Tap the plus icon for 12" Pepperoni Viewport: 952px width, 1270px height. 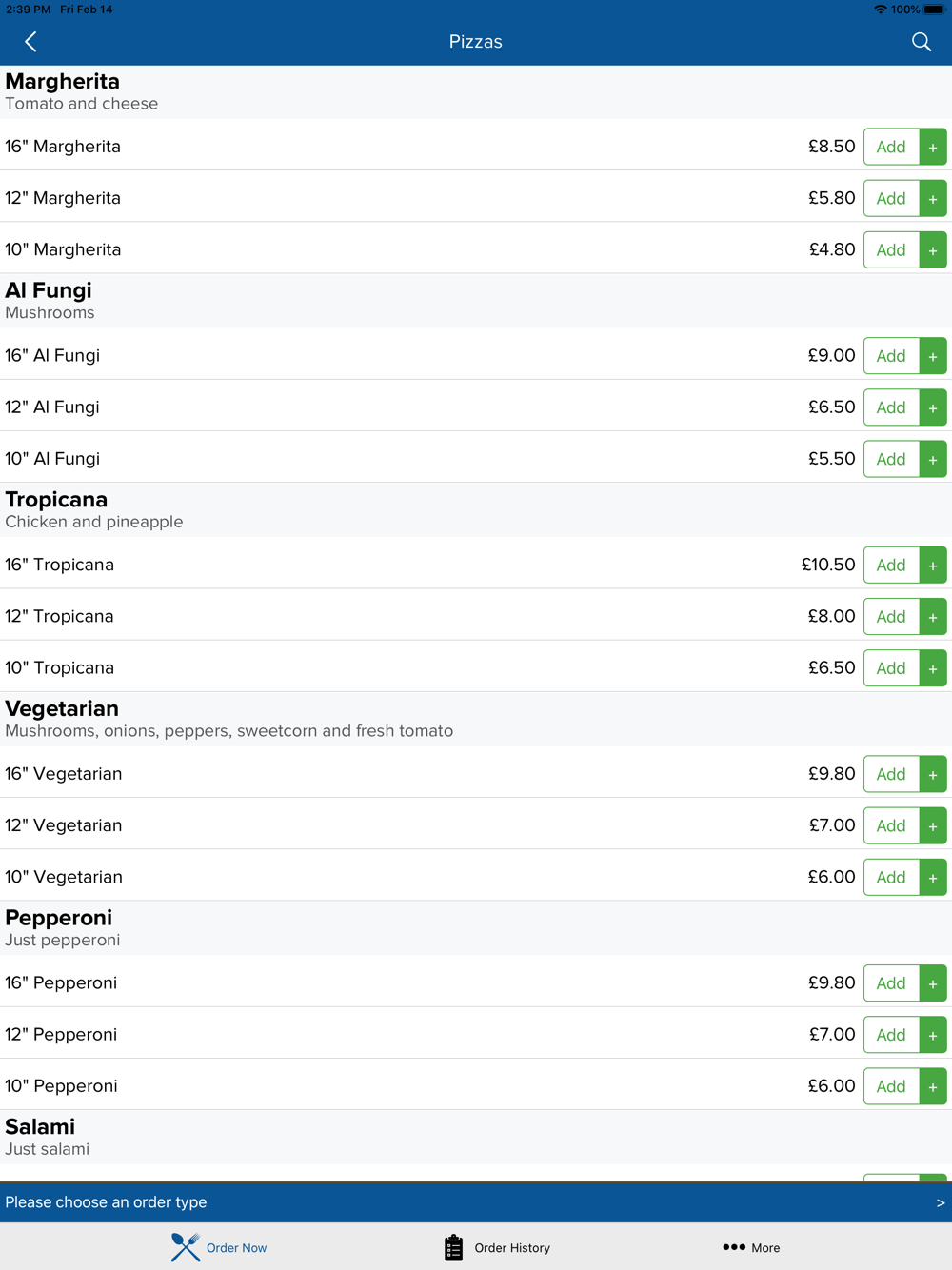click(933, 1035)
